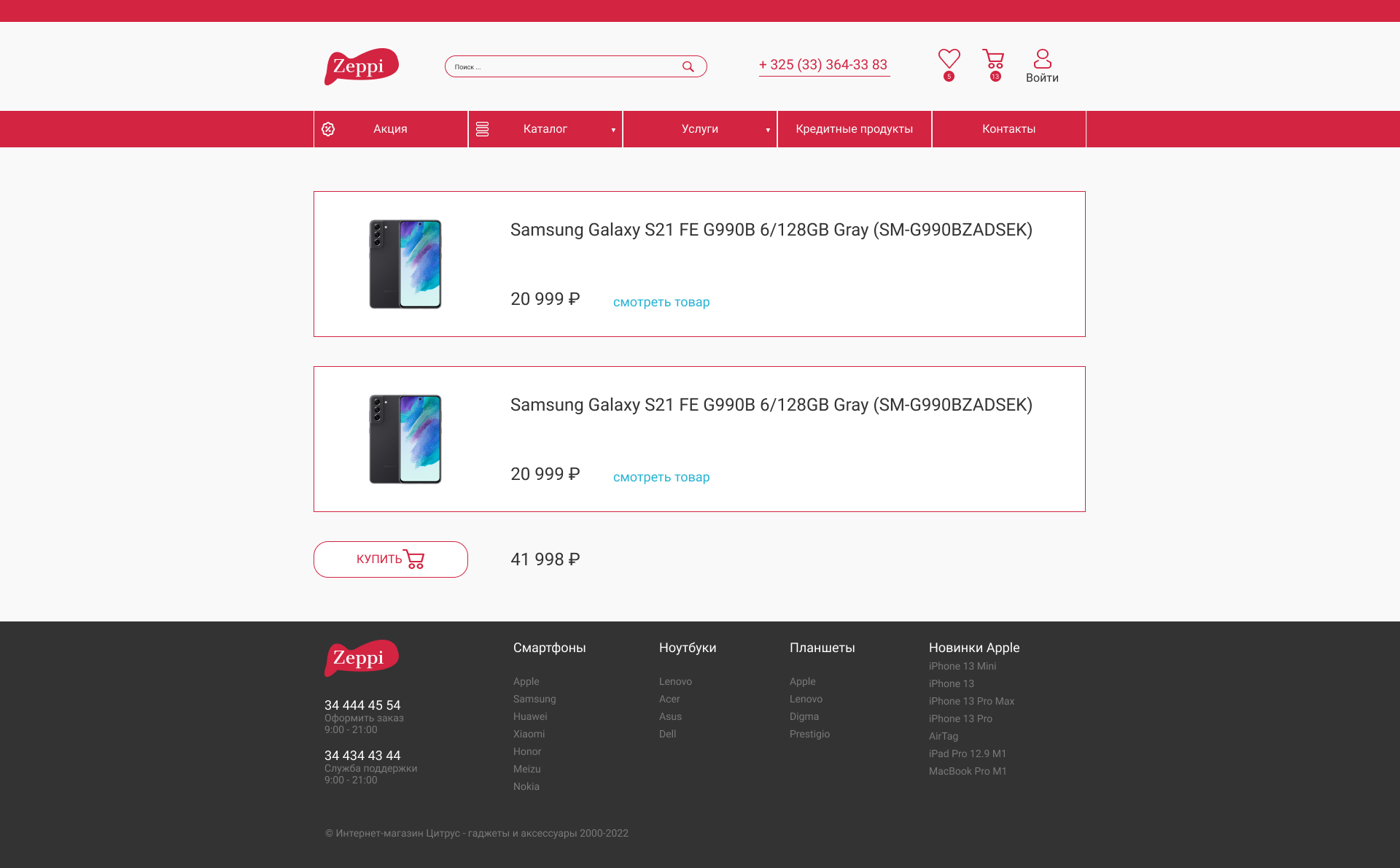
Task: Open iPhone 13 Pro Max footer link
Action: (971, 701)
